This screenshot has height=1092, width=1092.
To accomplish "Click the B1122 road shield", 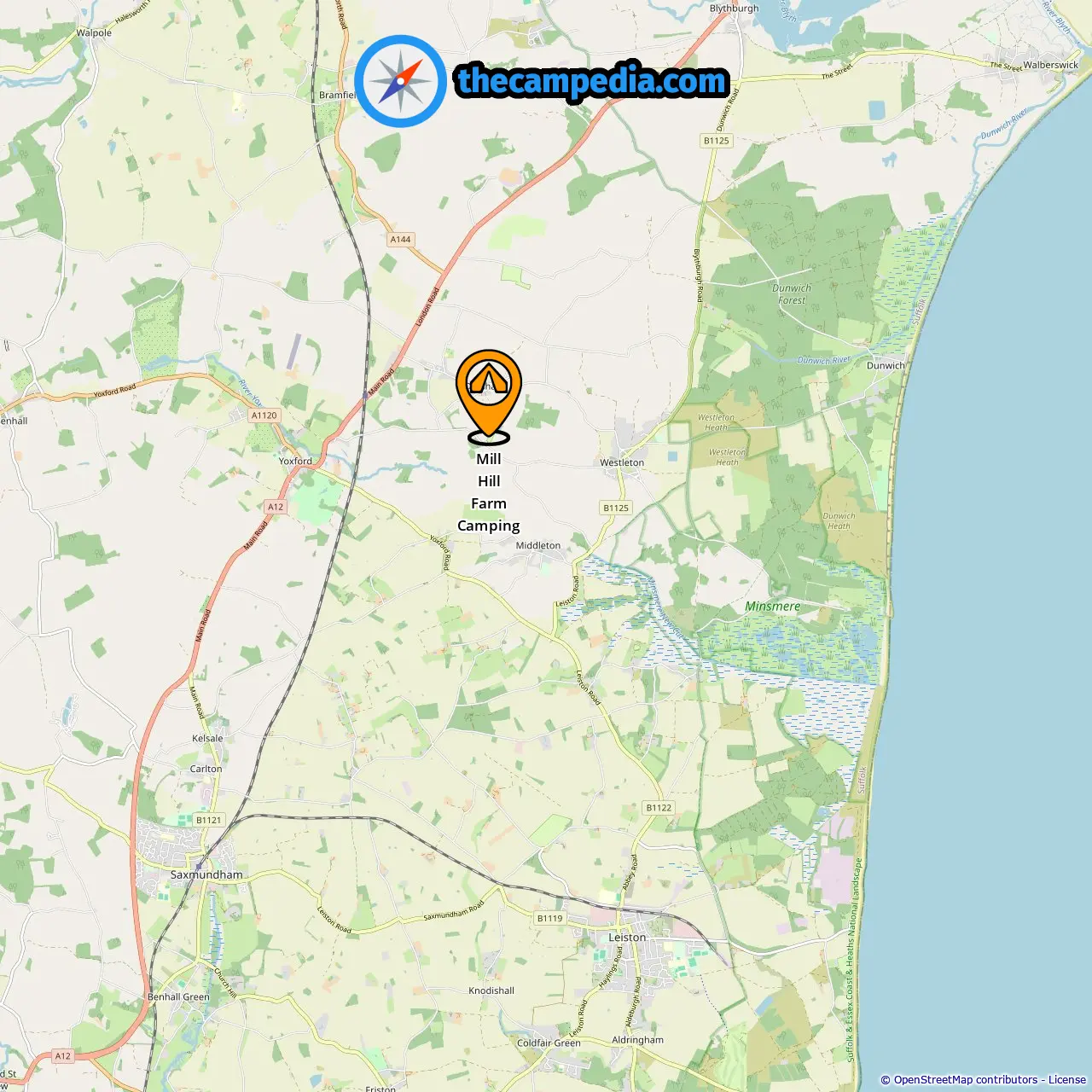I will (659, 808).
